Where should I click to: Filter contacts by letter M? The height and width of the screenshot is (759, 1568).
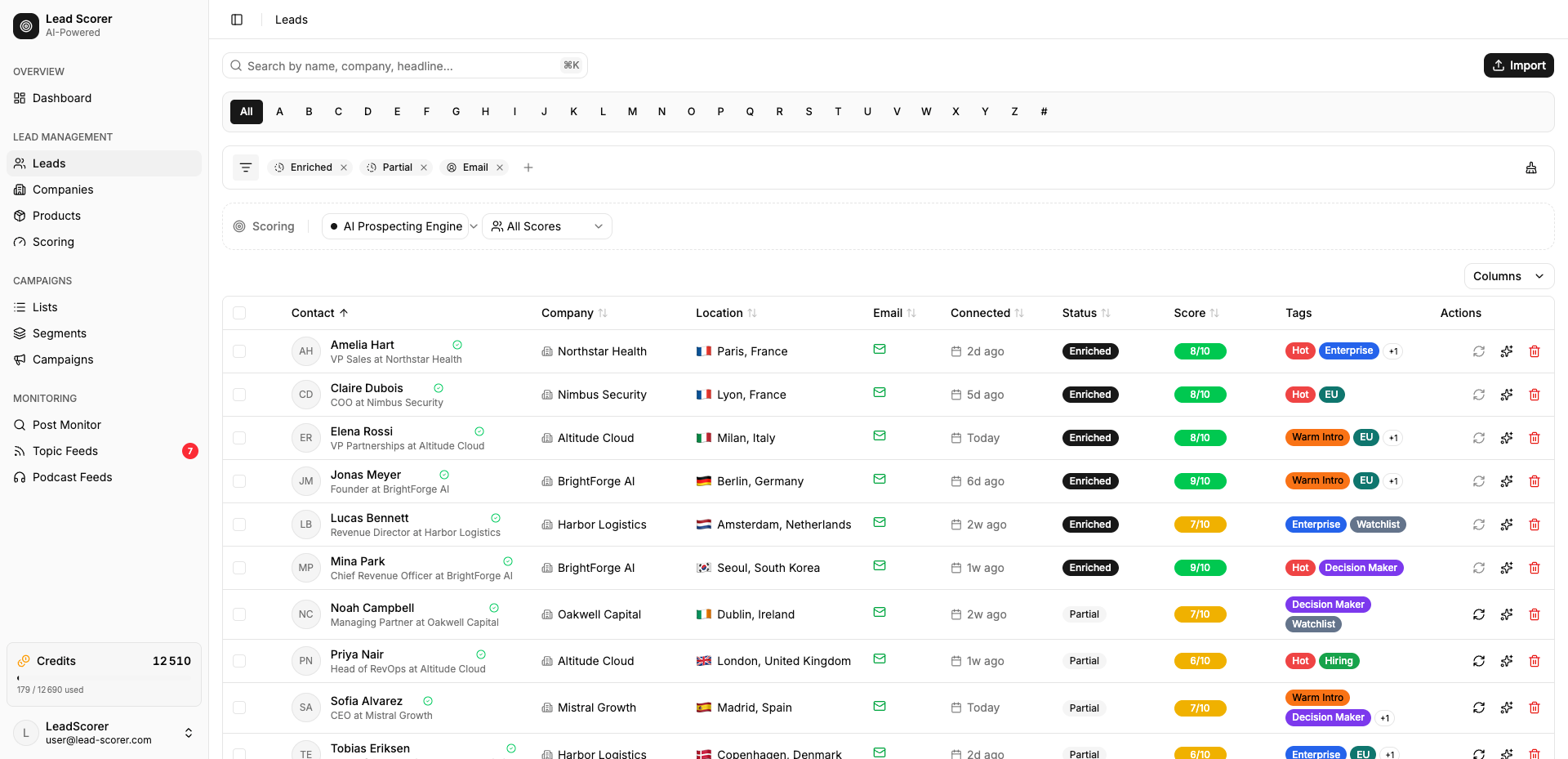tap(632, 112)
